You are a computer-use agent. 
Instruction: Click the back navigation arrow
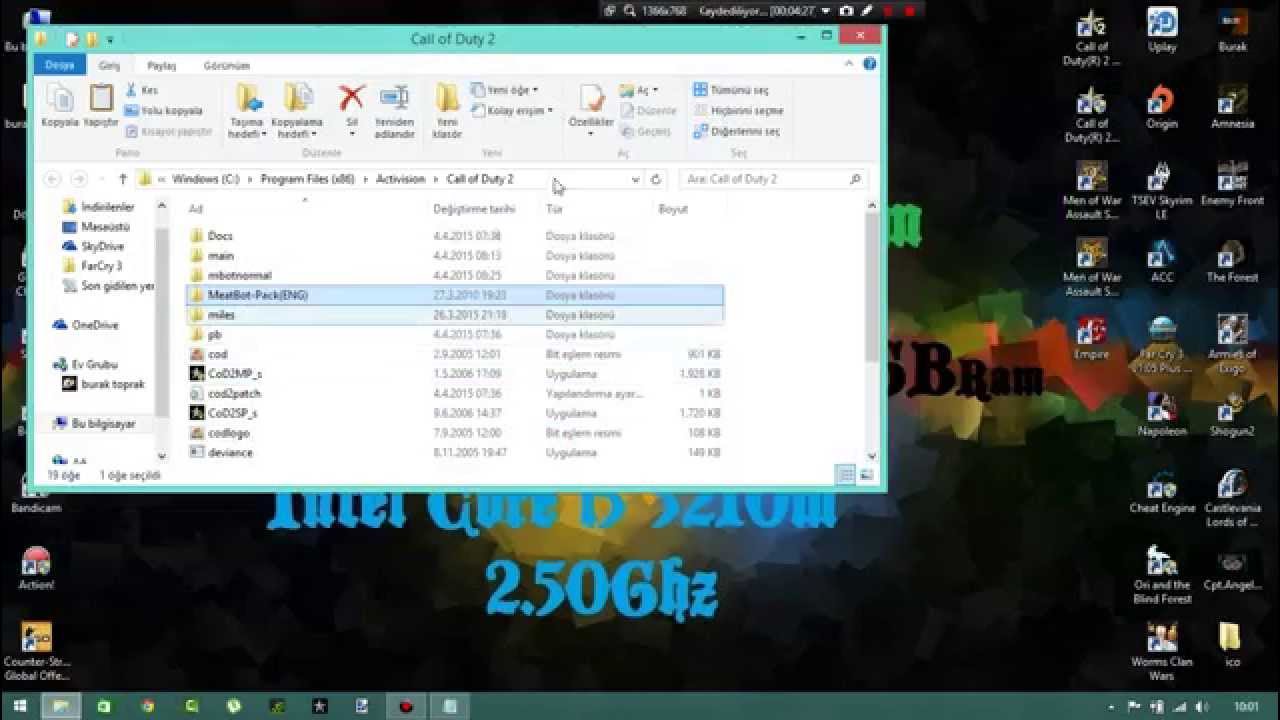click(x=53, y=179)
